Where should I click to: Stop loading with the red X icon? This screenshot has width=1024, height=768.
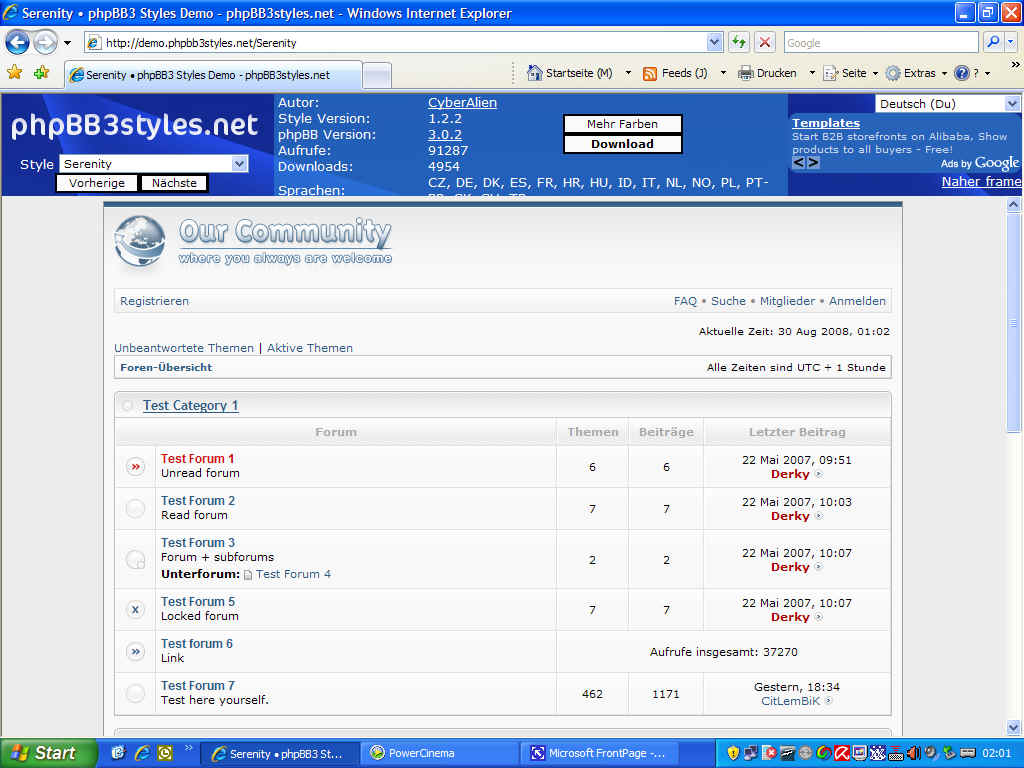(x=765, y=42)
